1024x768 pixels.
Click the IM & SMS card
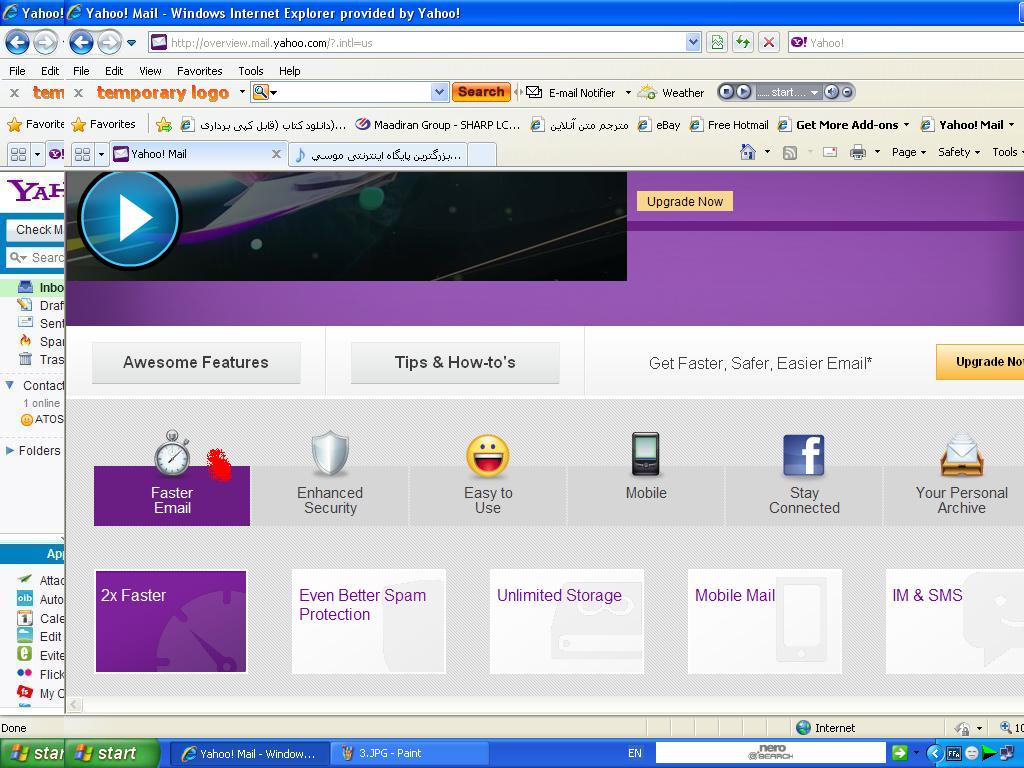[954, 621]
